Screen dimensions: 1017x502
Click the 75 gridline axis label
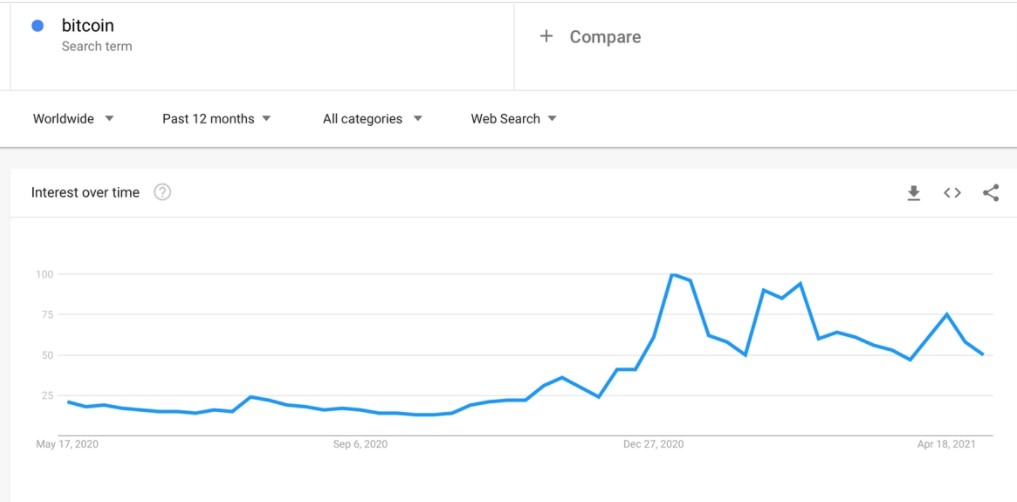(x=43, y=315)
